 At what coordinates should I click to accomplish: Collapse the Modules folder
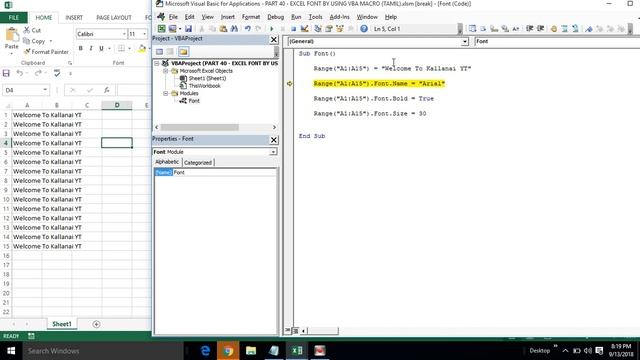pos(166,93)
